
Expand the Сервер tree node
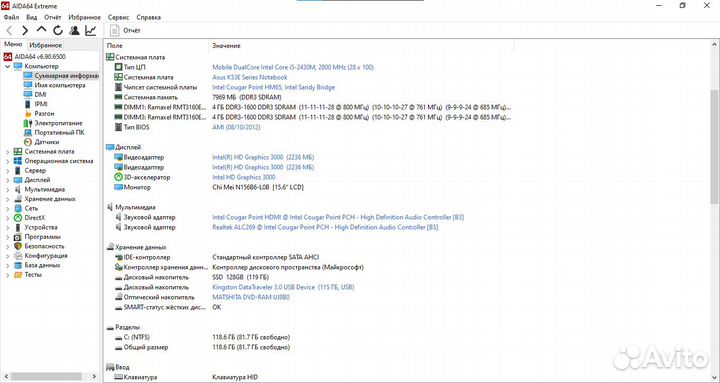[x=7, y=170]
